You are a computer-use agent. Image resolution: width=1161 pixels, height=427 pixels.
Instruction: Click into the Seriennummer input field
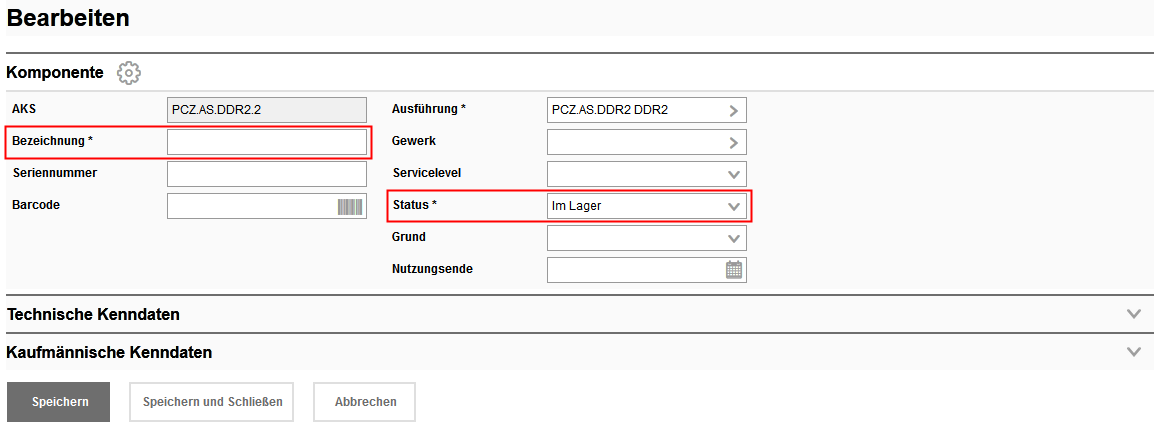[x=267, y=174]
